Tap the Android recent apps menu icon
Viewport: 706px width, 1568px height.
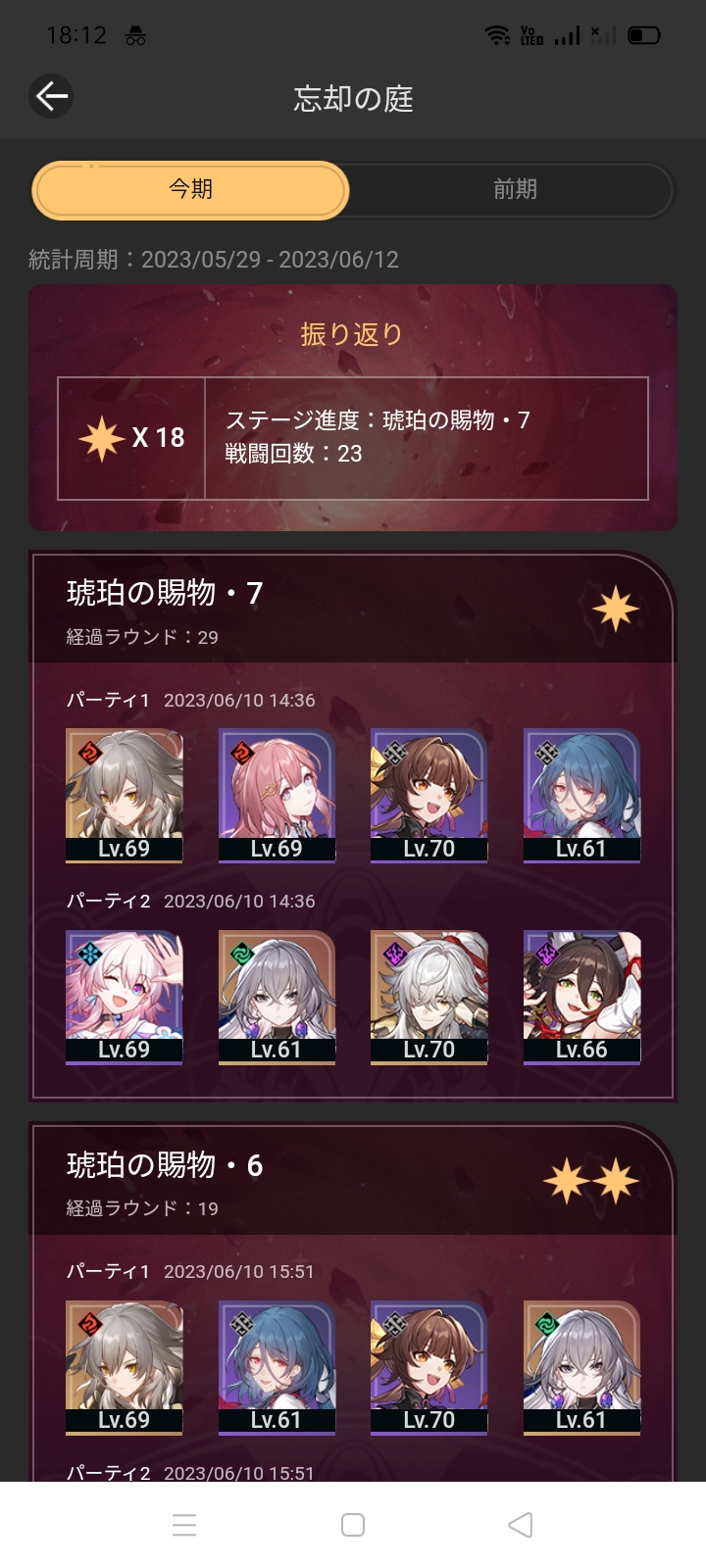(184, 1525)
